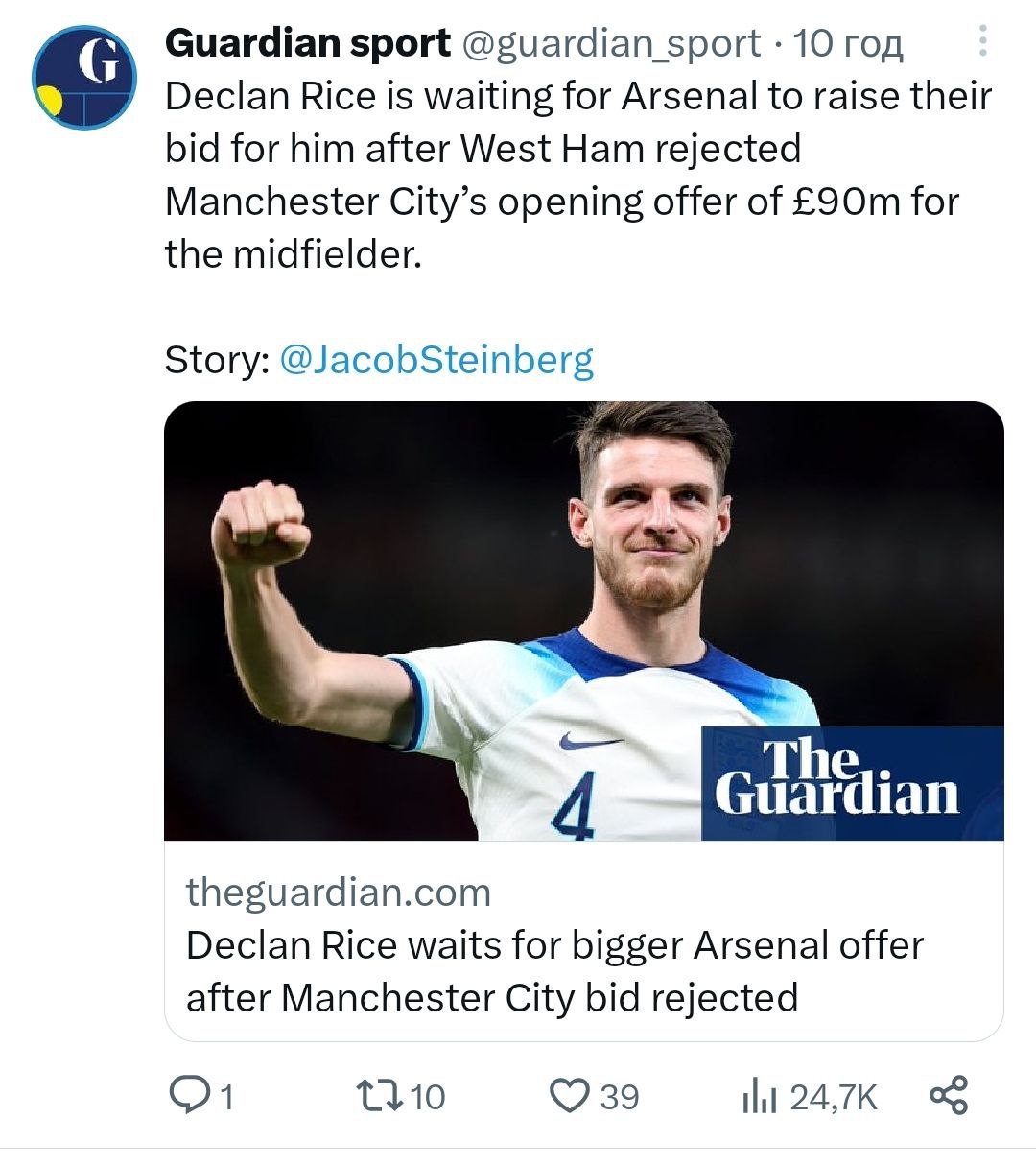Viewport: 1036px width, 1166px height.
Task: Retweet the post using the arrows icon
Action: 377,1096
